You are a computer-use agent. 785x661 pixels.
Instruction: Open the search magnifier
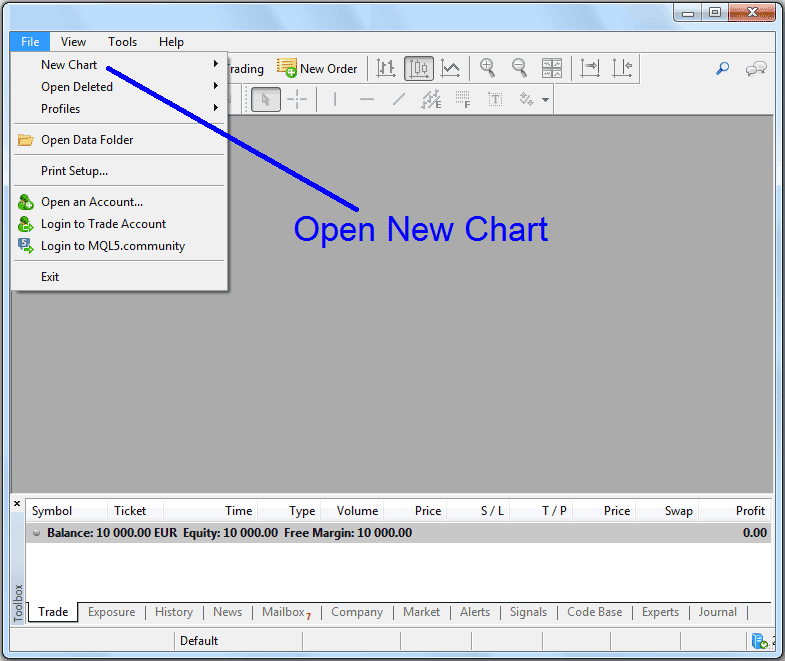point(722,68)
